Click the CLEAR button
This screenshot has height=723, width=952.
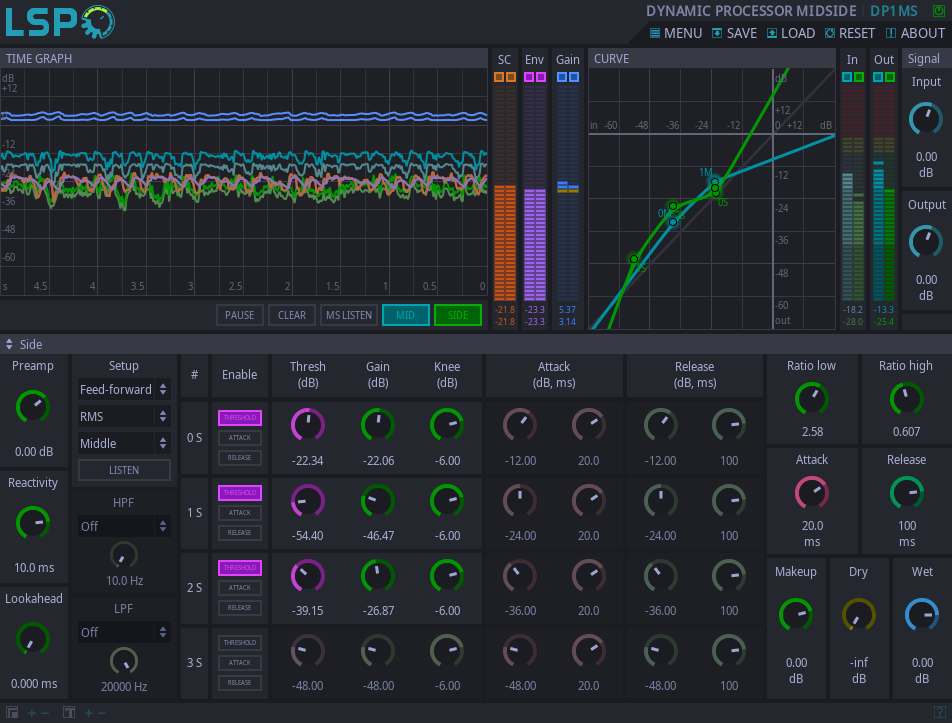click(292, 315)
